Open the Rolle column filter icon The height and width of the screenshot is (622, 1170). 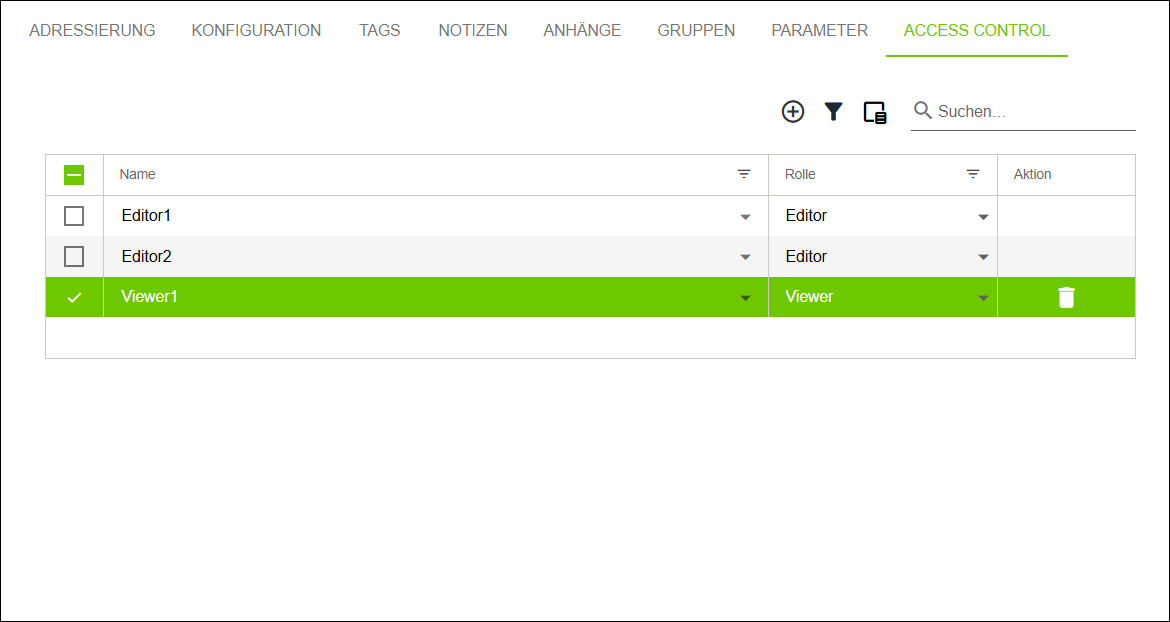point(973,174)
